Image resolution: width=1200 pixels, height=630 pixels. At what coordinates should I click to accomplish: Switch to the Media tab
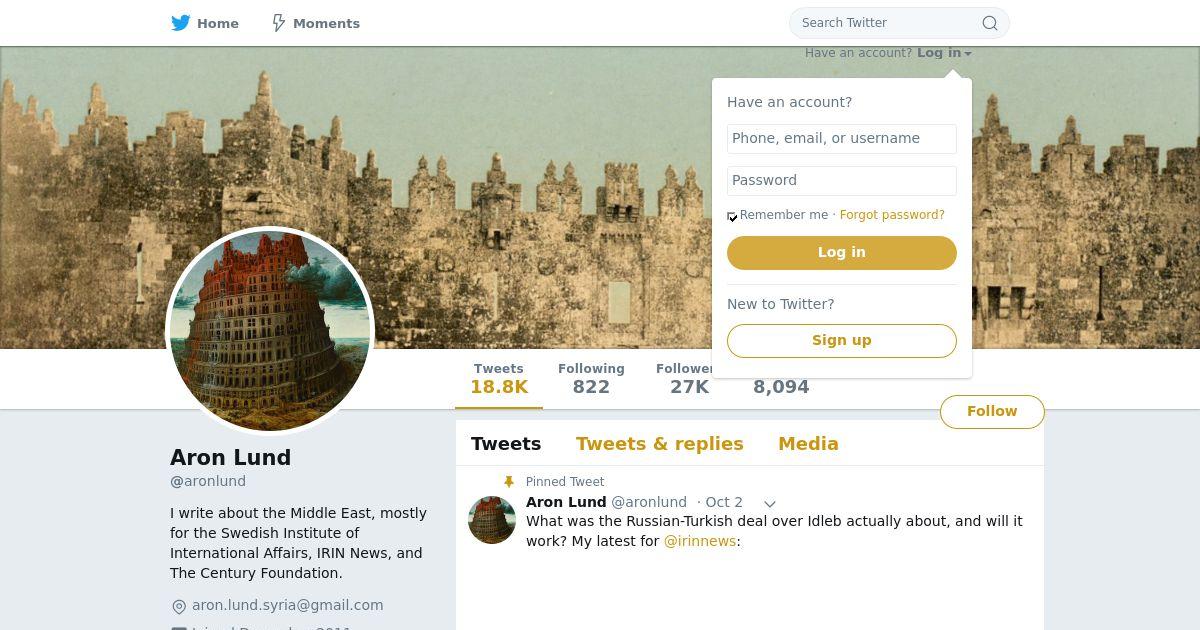pyautogui.click(x=808, y=444)
